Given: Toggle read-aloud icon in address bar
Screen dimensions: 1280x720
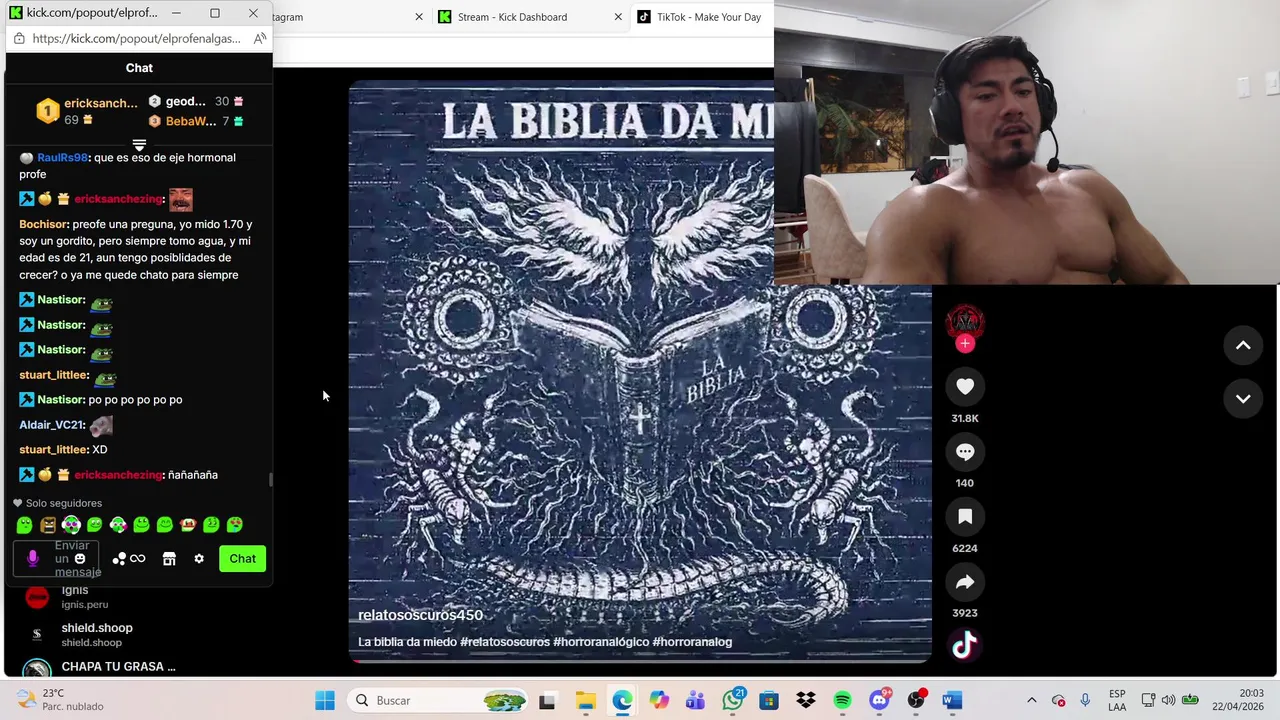Looking at the screenshot, I should tap(259, 39).
